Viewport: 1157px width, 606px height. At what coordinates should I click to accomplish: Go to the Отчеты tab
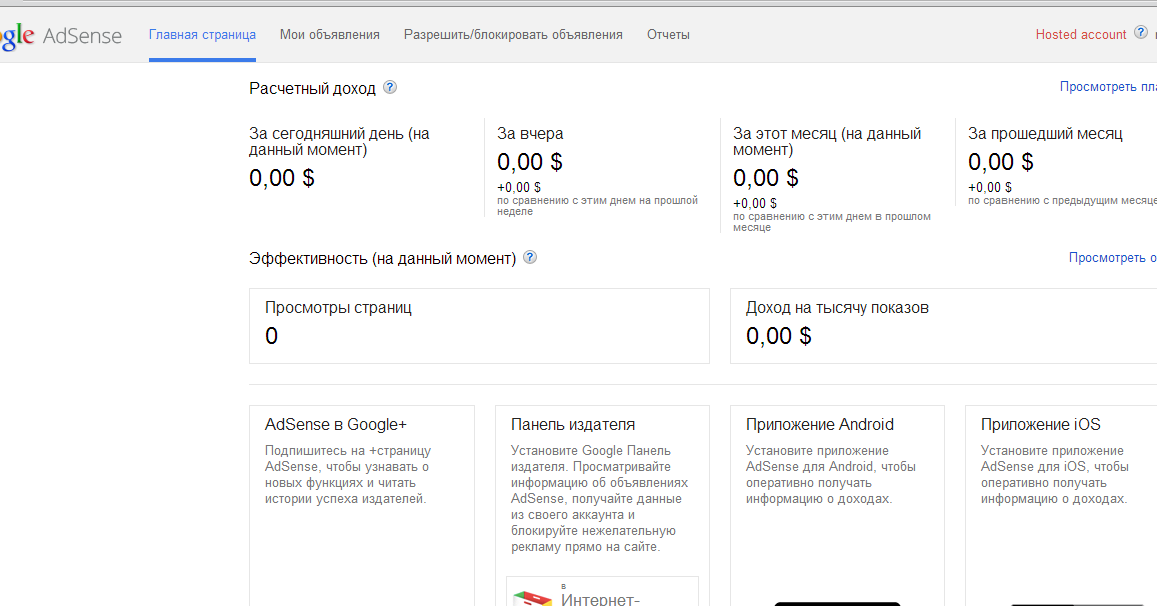click(669, 35)
